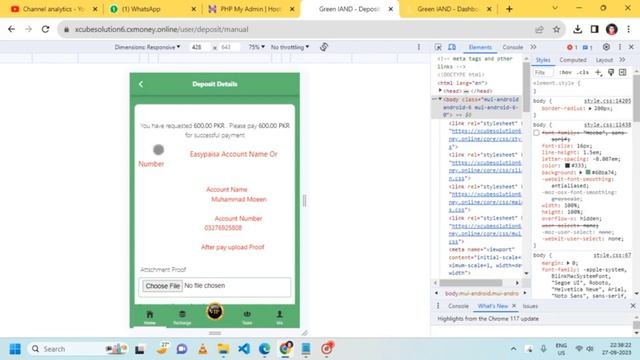
Task: Expand more DevTools panel tabs chevron
Action: point(533,47)
